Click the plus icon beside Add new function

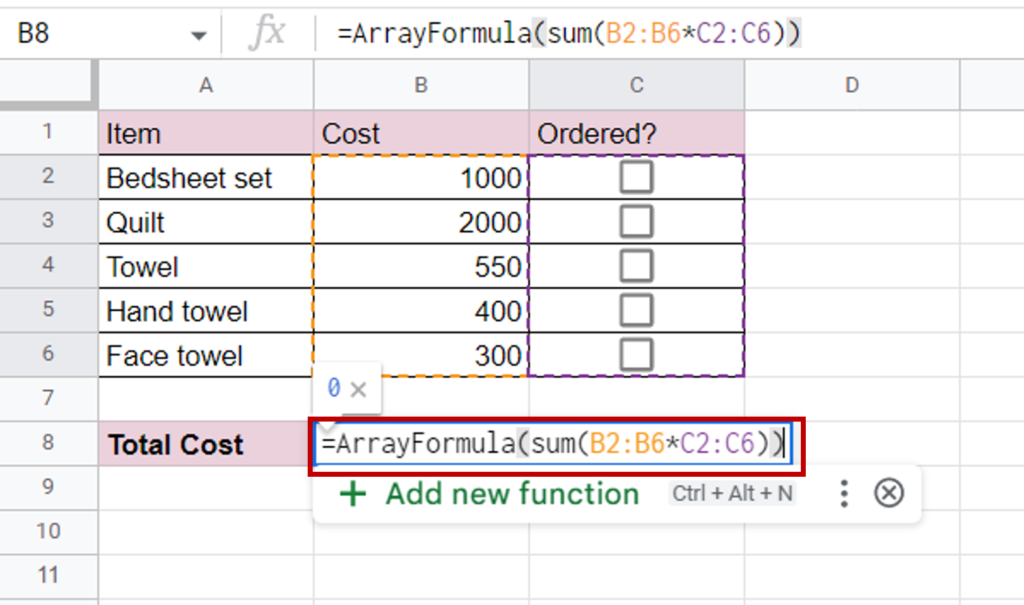355,494
